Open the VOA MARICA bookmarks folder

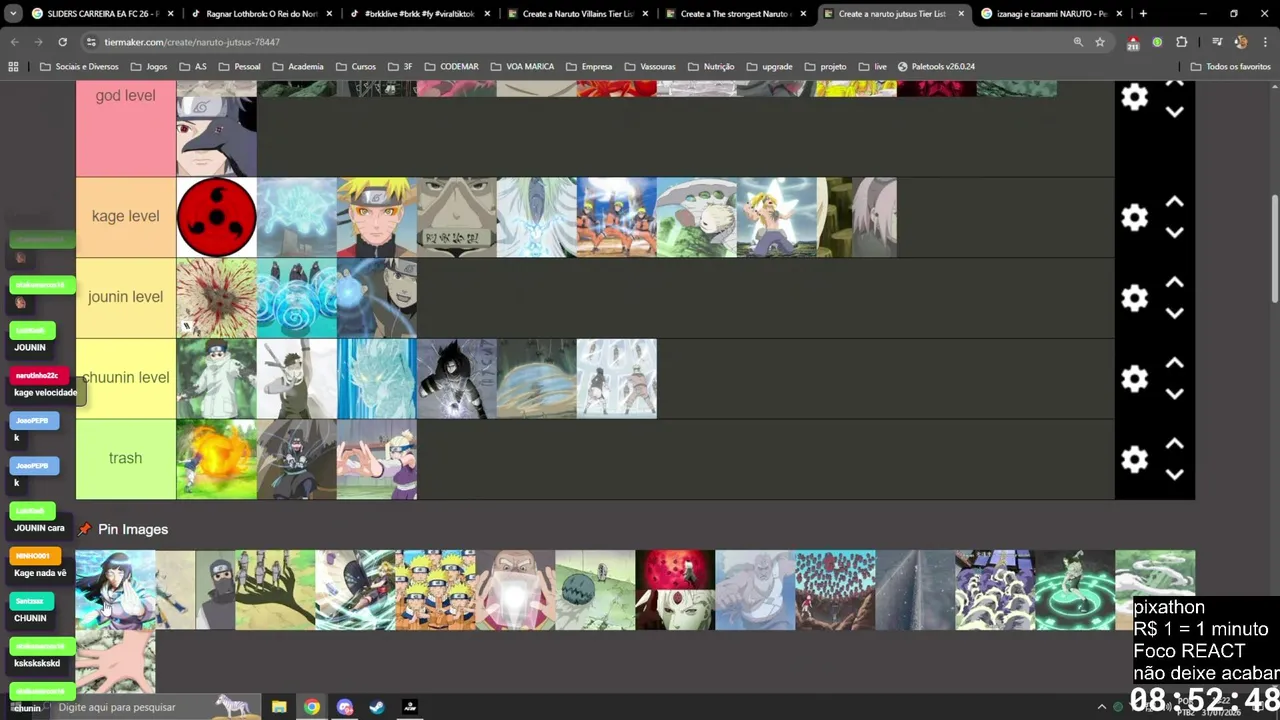coord(521,66)
